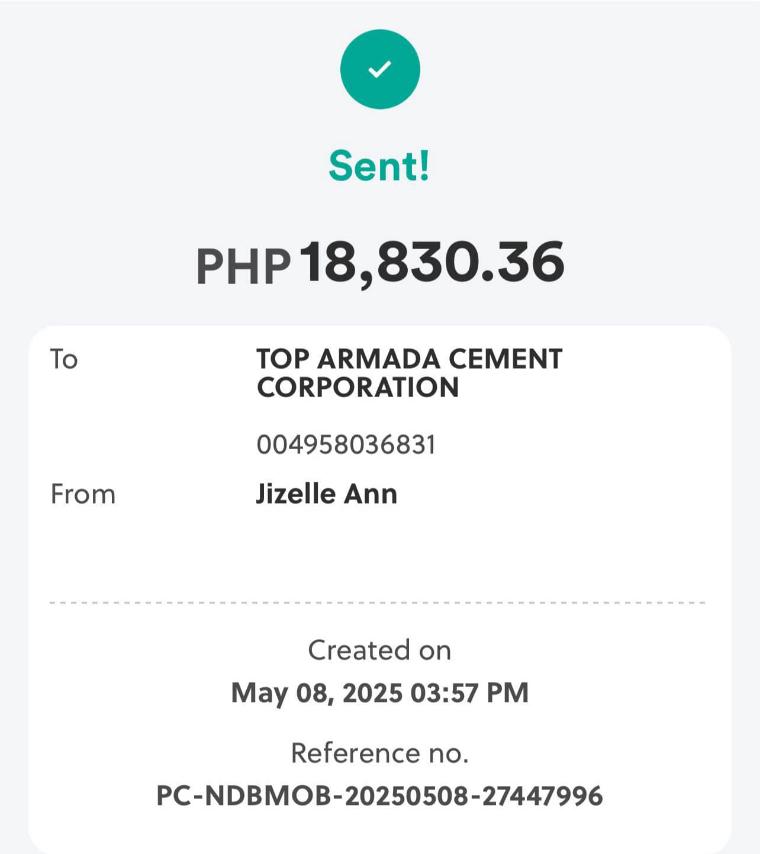Click the "Reference no." label
Screen dimensions: 760x854
pyautogui.click(x=379, y=753)
